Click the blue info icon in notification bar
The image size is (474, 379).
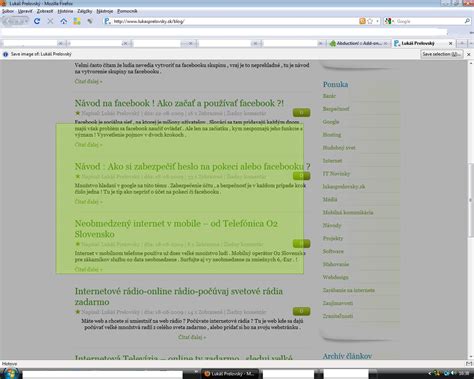click(x=5, y=54)
